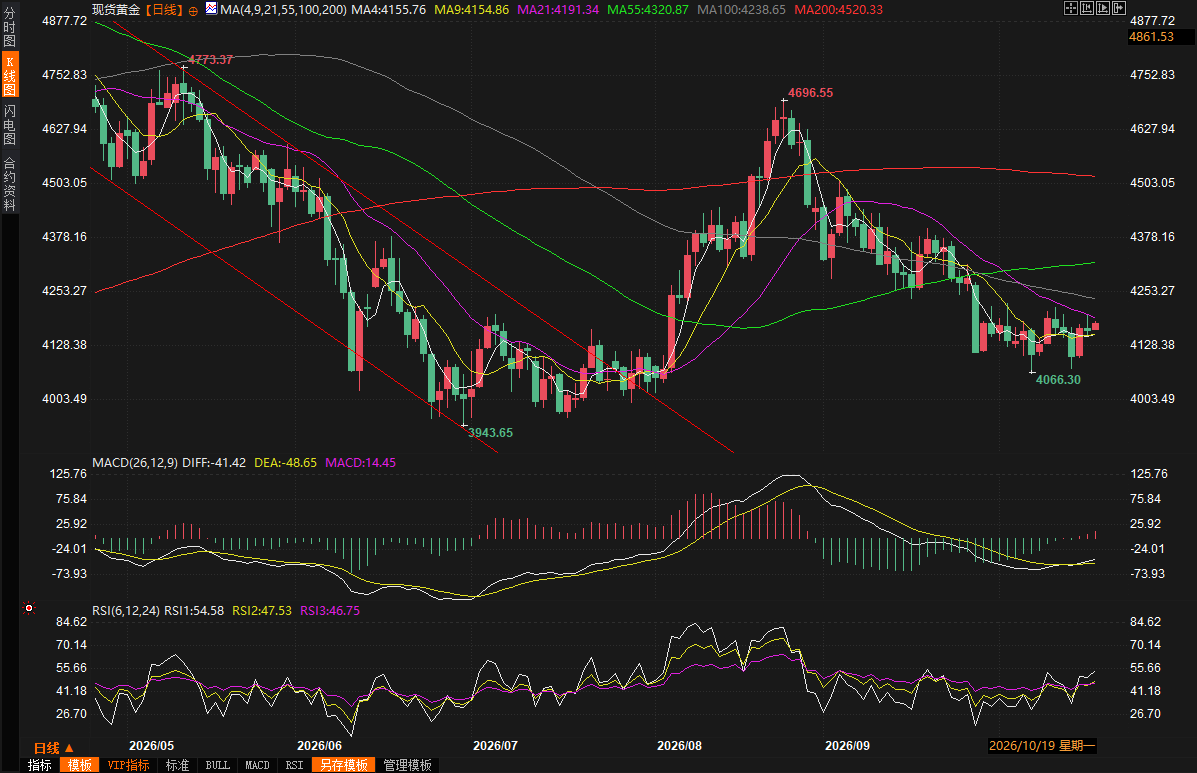Toggle the 模板 option in bottom bar
This screenshot has width=1197, height=773.
click(79, 765)
